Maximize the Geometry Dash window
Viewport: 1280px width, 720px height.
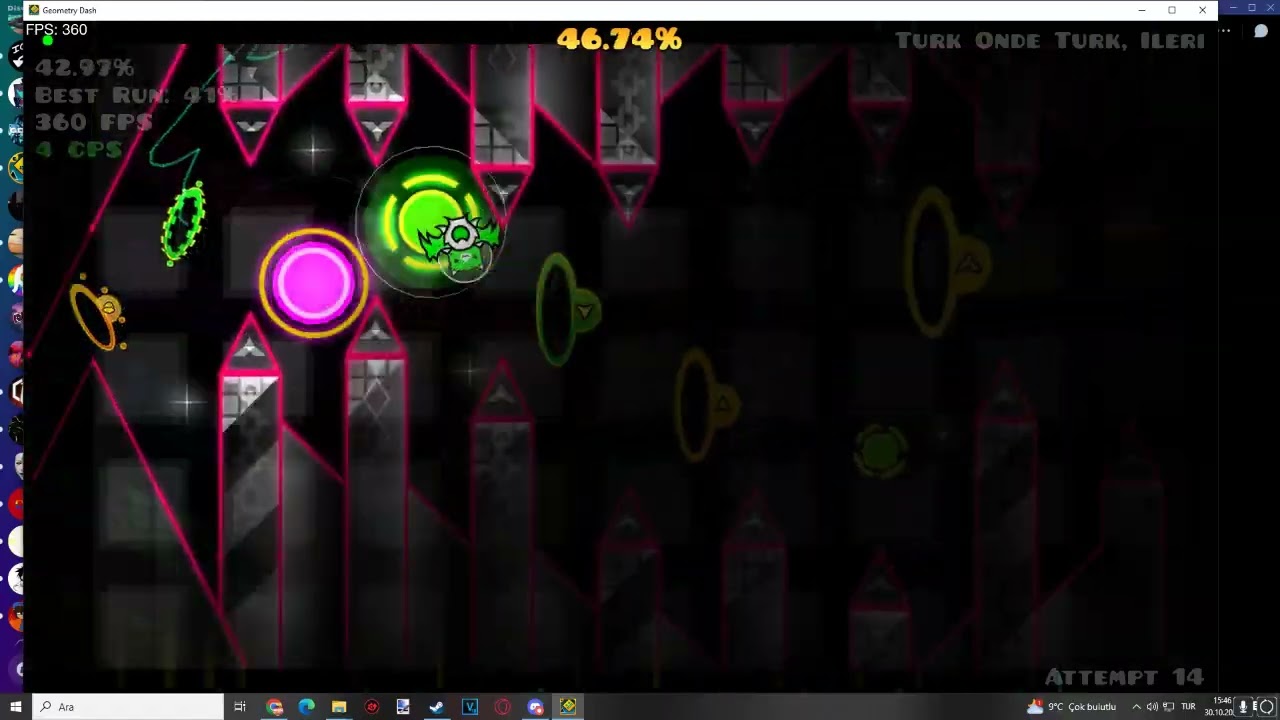pos(1172,10)
